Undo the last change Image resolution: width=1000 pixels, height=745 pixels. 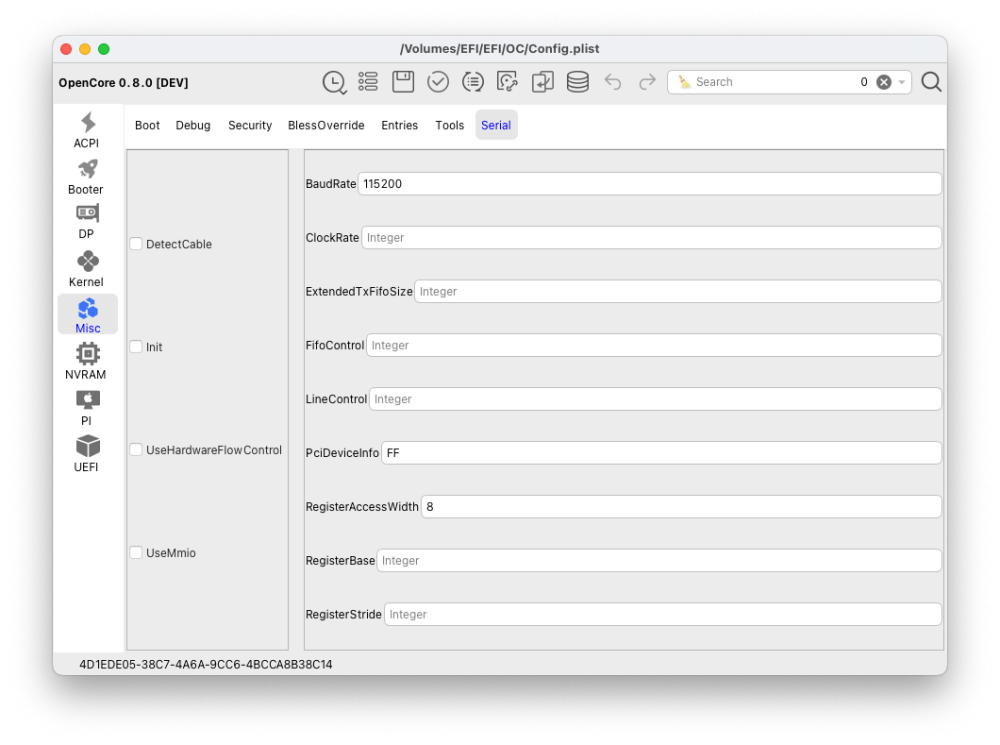coord(613,82)
